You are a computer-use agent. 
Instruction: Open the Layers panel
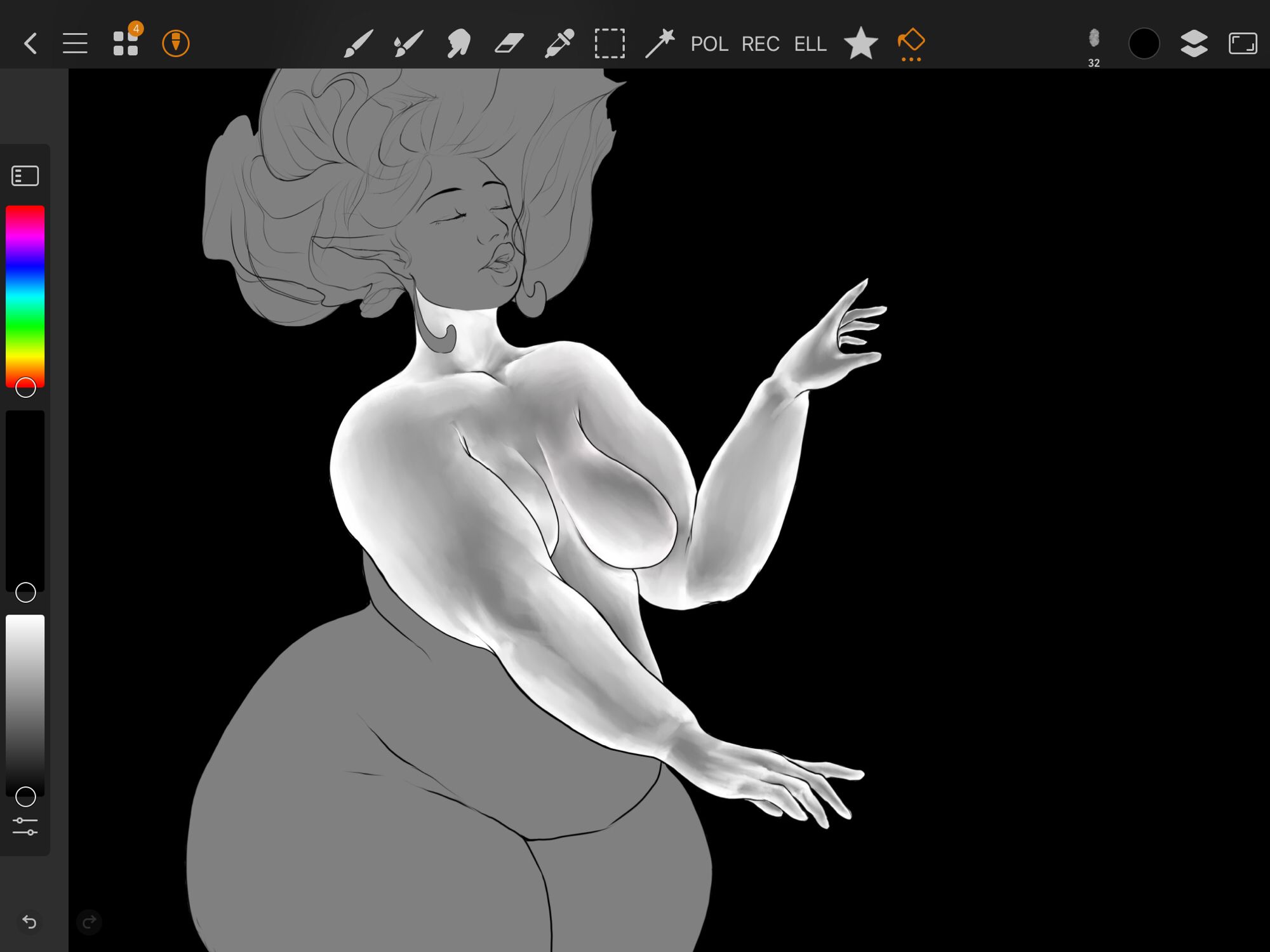click(x=1194, y=44)
